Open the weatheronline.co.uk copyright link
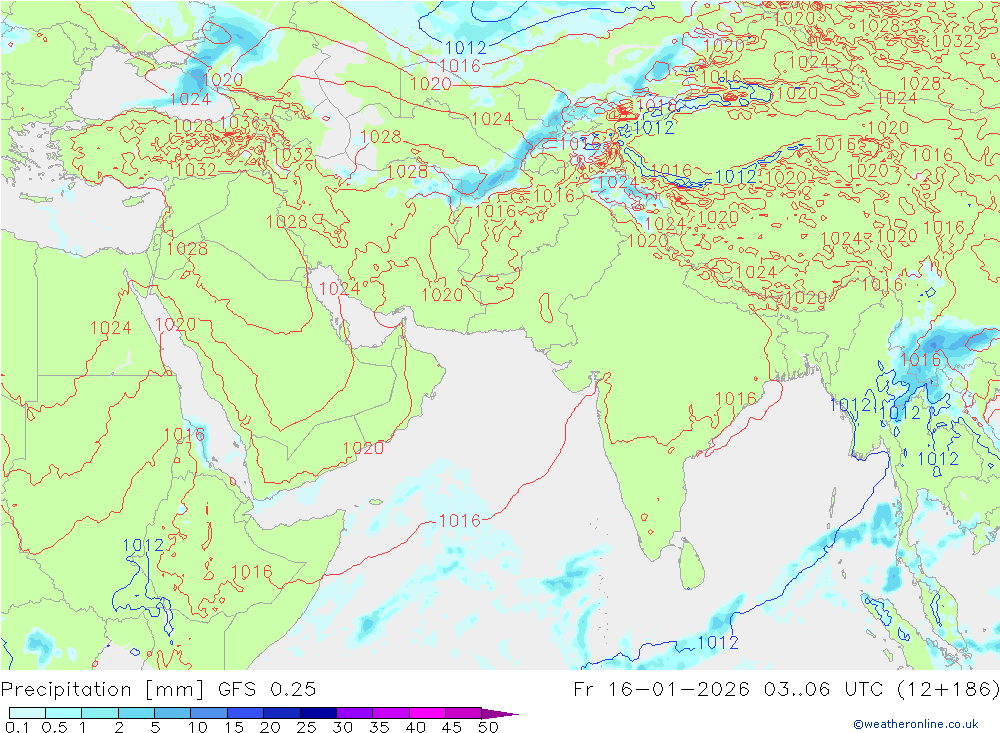The height and width of the screenshot is (733, 1000). pyautogui.click(x=916, y=724)
